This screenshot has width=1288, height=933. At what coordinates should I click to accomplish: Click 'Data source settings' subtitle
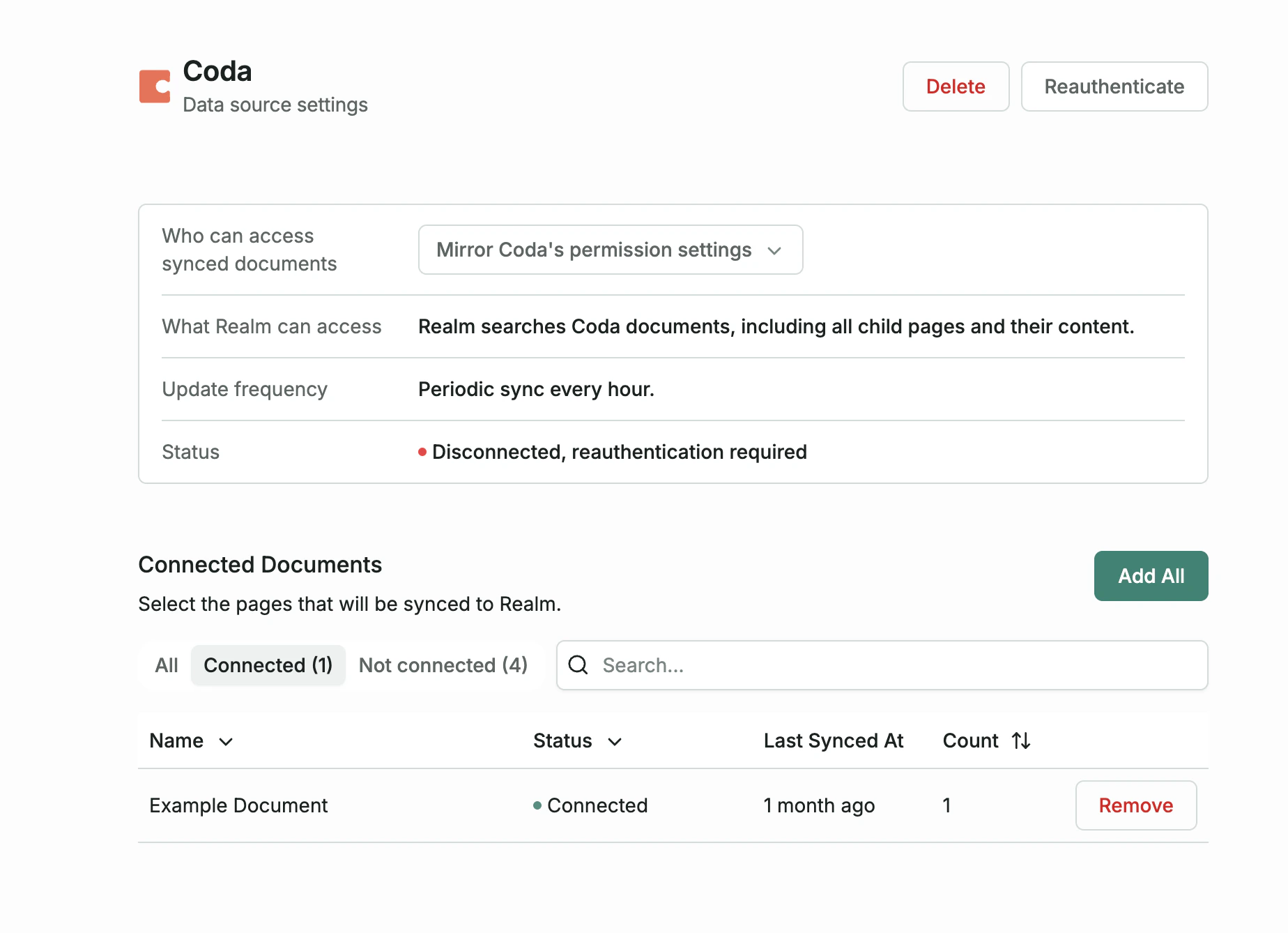click(275, 105)
